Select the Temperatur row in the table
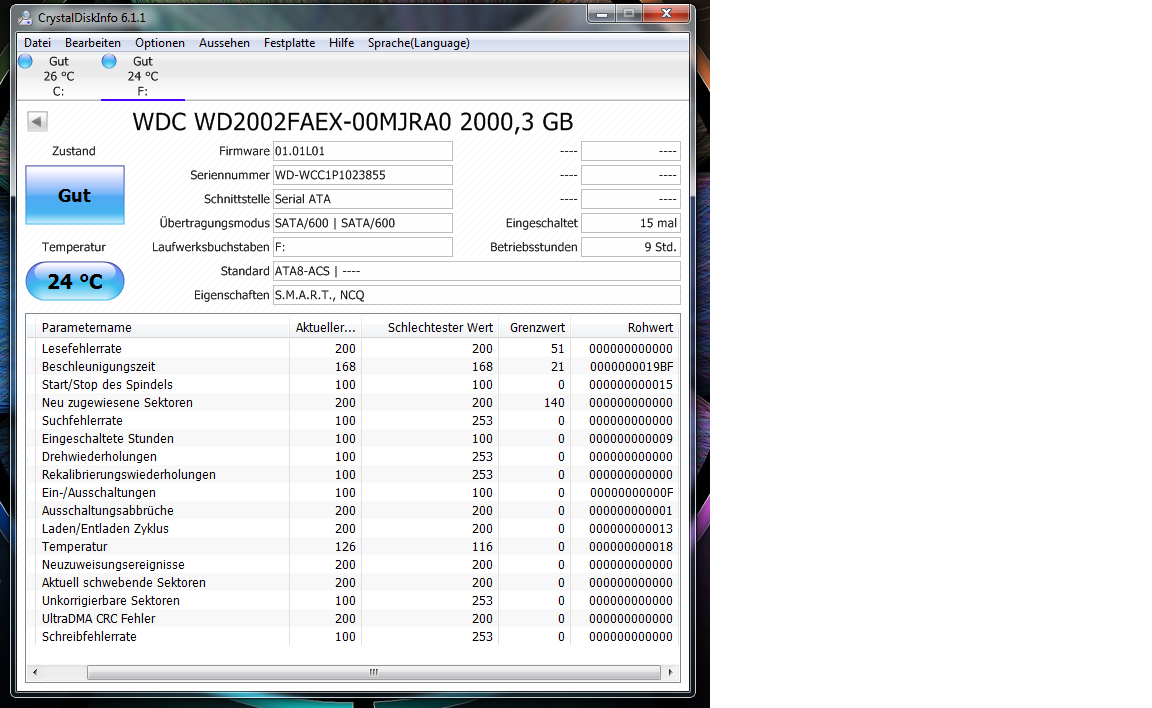This screenshot has height=708, width=1152. click(x=353, y=546)
